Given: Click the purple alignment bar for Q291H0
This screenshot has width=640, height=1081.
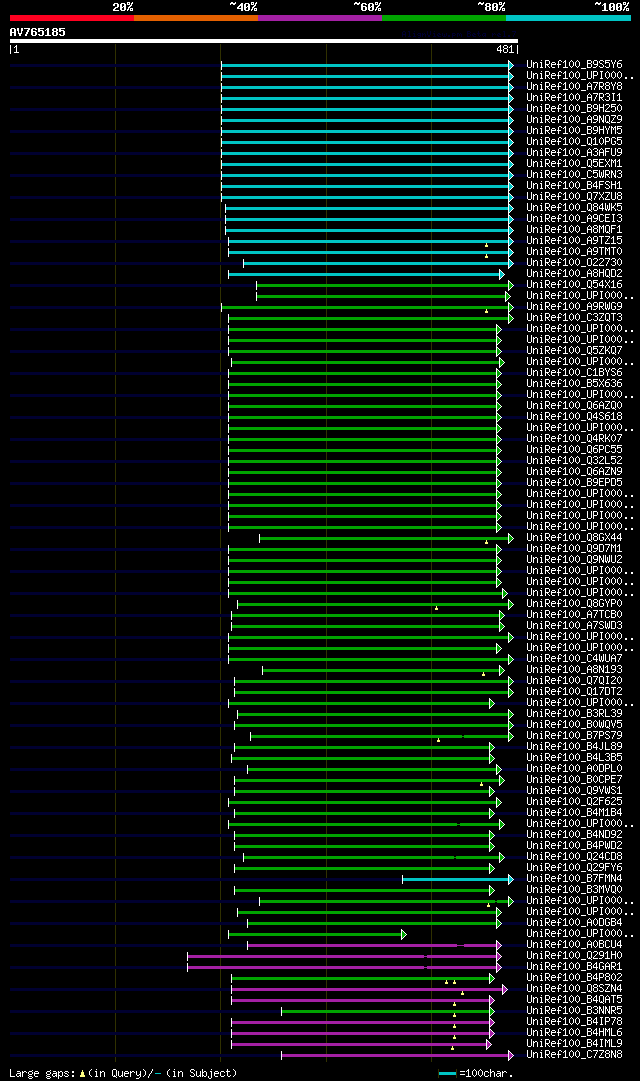Looking at the screenshot, I should [344, 956].
